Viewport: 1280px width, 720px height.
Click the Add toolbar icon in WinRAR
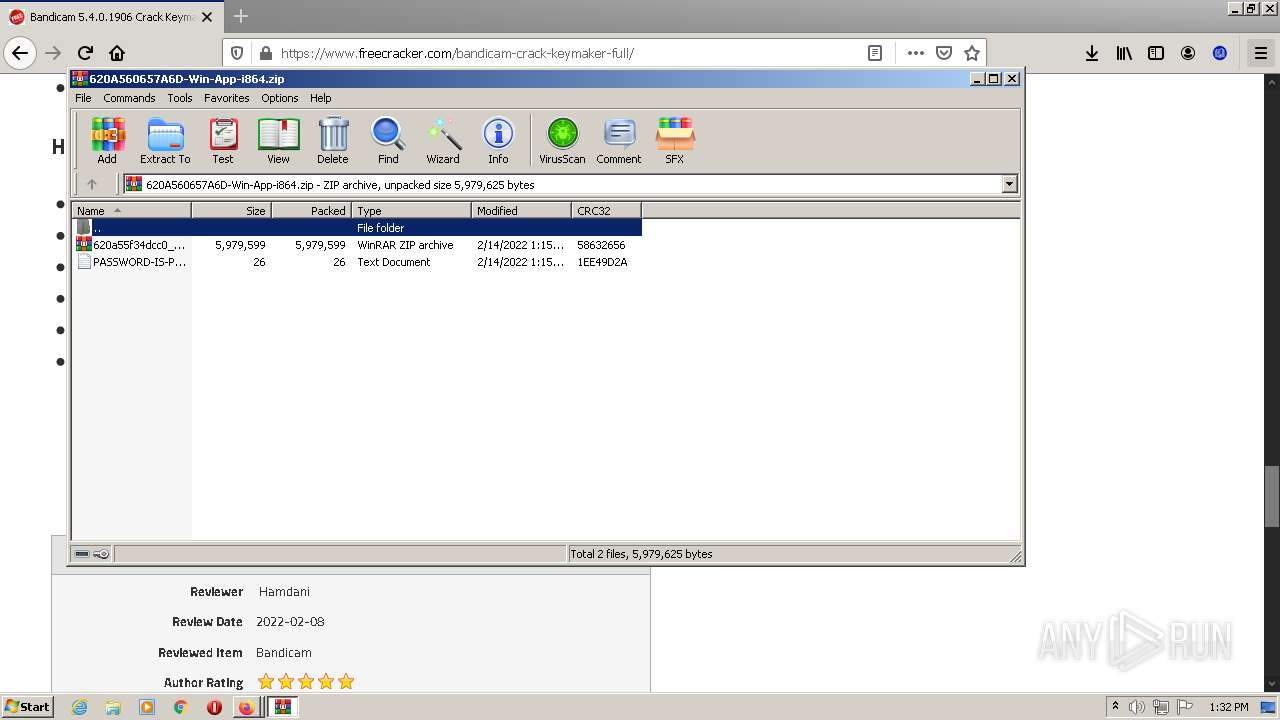tap(107, 140)
